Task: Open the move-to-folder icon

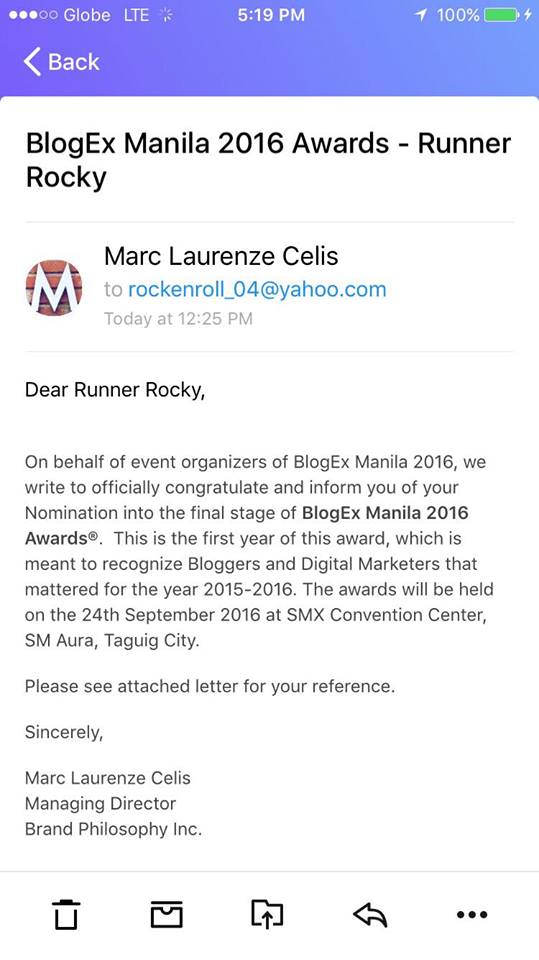Action: (268, 914)
